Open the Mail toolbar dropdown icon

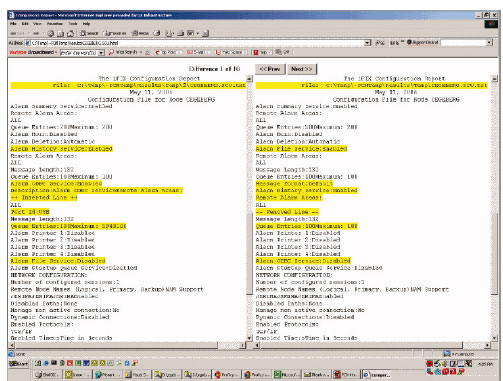pos(170,33)
